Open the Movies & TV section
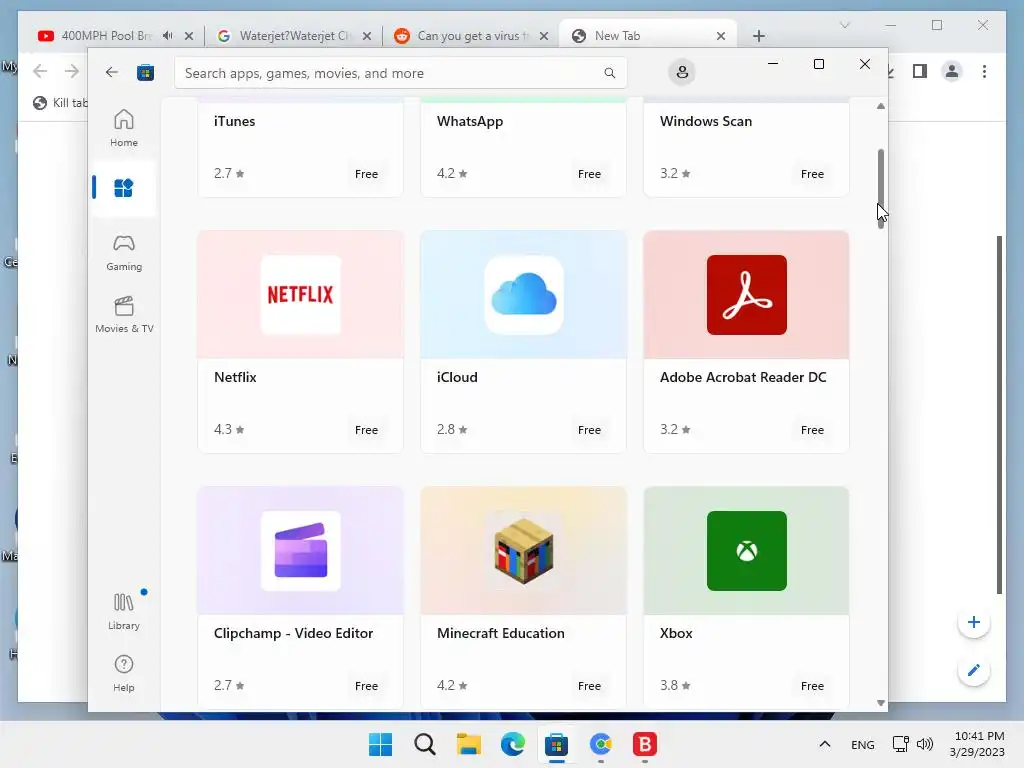1024x768 pixels. pyautogui.click(x=124, y=315)
